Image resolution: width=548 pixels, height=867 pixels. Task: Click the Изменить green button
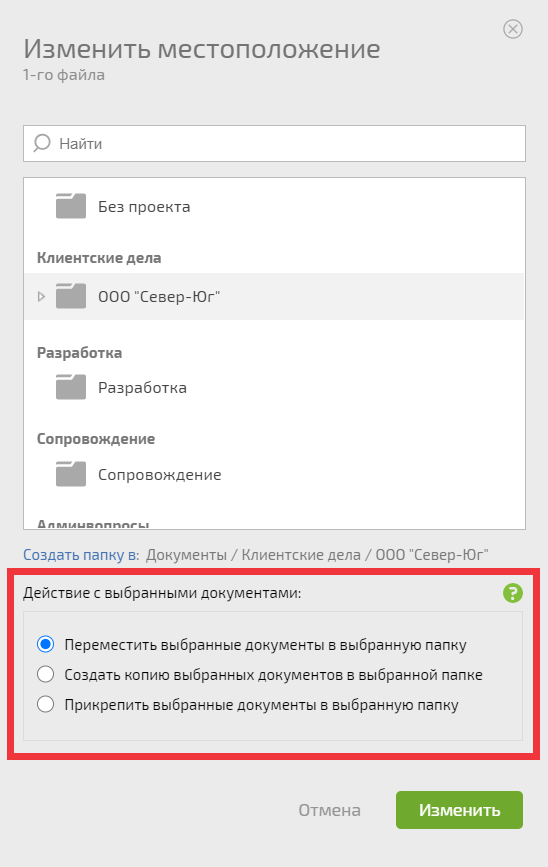459,810
